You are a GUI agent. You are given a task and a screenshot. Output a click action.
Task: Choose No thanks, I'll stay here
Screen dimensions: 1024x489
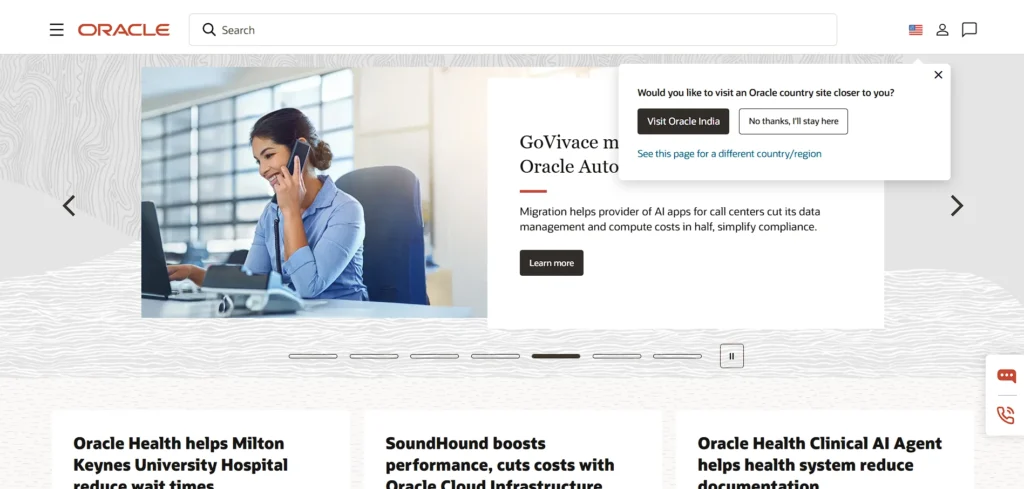click(x=793, y=121)
